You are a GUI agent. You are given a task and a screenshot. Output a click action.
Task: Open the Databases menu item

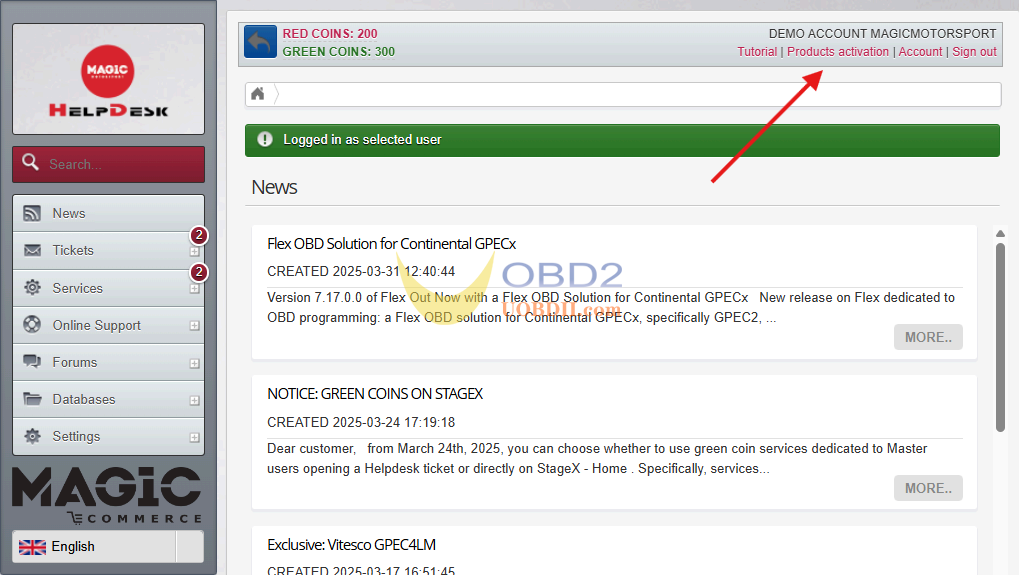[x=109, y=399]
